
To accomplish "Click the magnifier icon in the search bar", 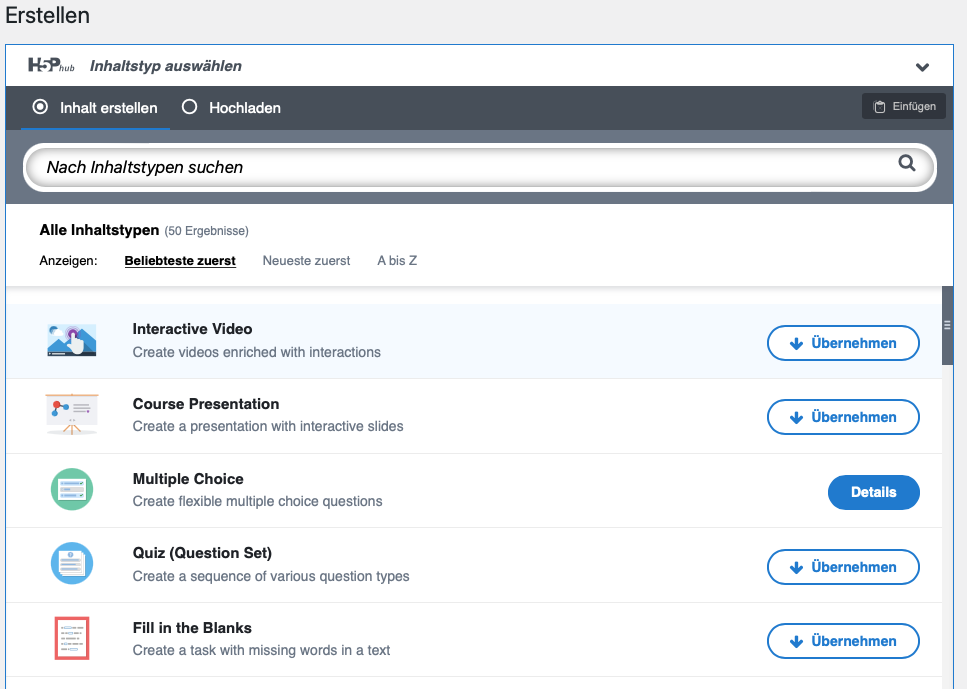I will click(x=907, y=163).
